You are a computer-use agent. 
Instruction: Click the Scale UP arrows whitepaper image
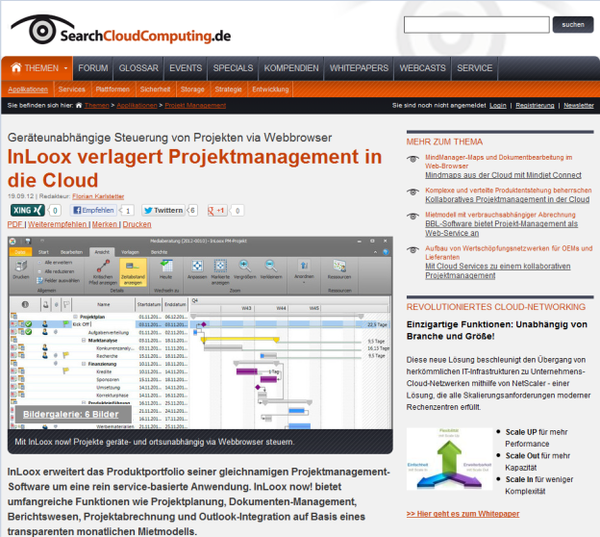point(449,459)
